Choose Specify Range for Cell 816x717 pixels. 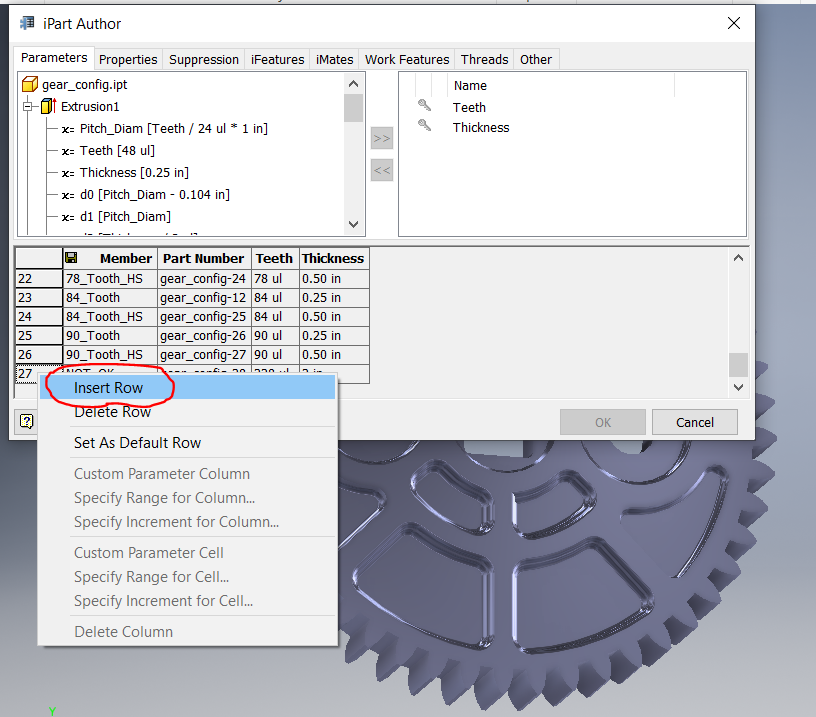click(x=188, y=577)
